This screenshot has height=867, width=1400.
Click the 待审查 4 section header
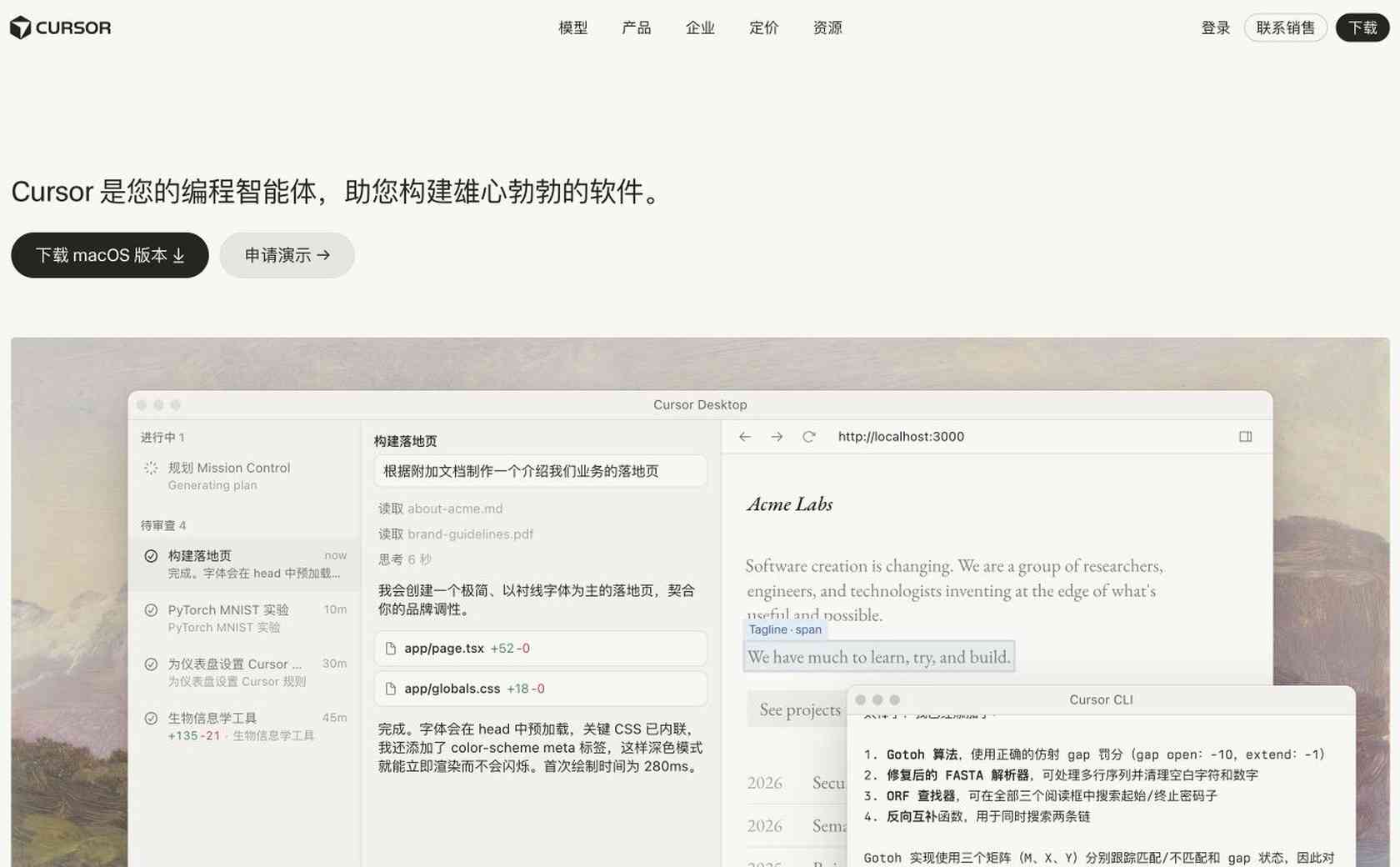[163, 526]
